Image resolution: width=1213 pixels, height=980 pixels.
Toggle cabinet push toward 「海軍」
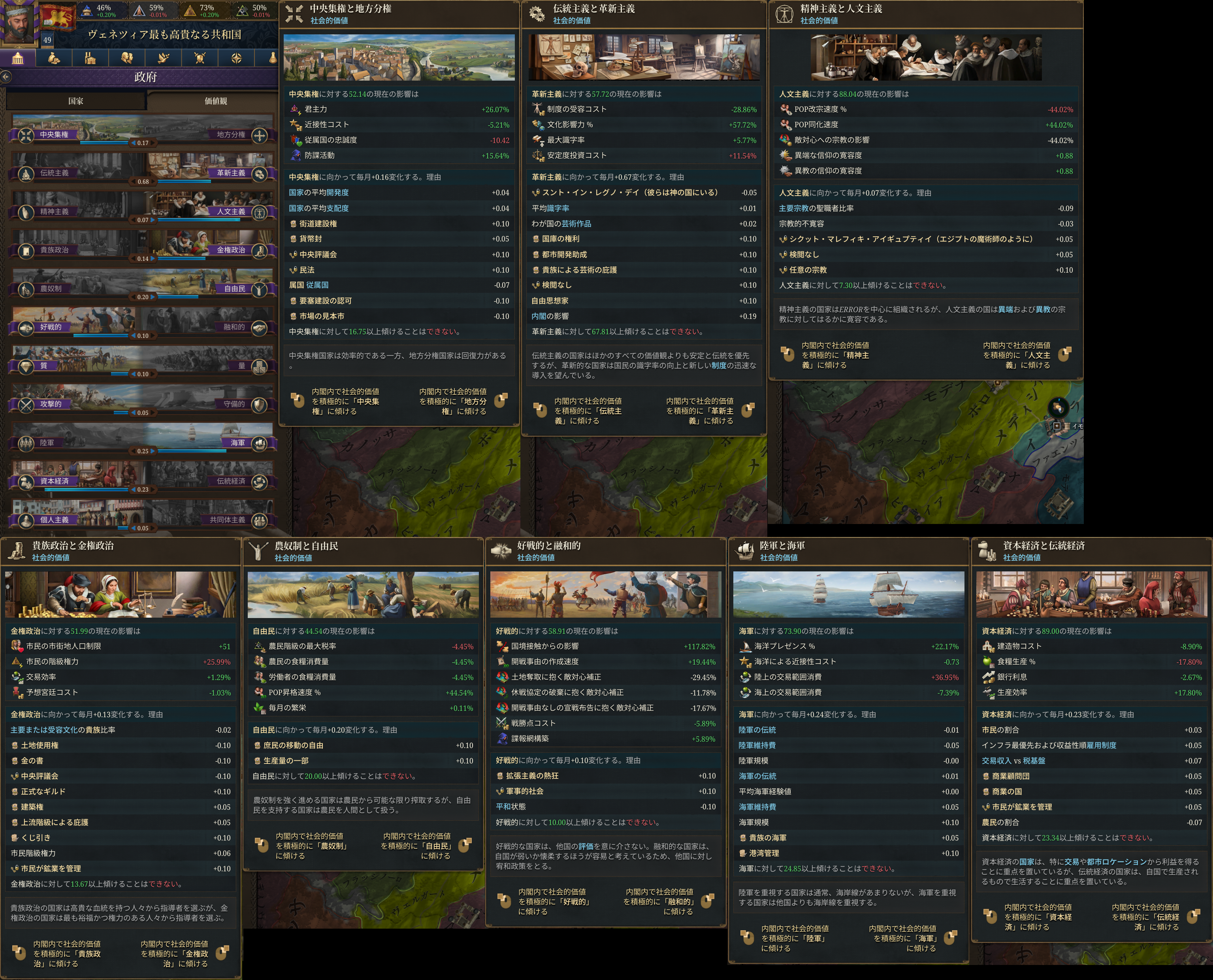pos(951,938)
